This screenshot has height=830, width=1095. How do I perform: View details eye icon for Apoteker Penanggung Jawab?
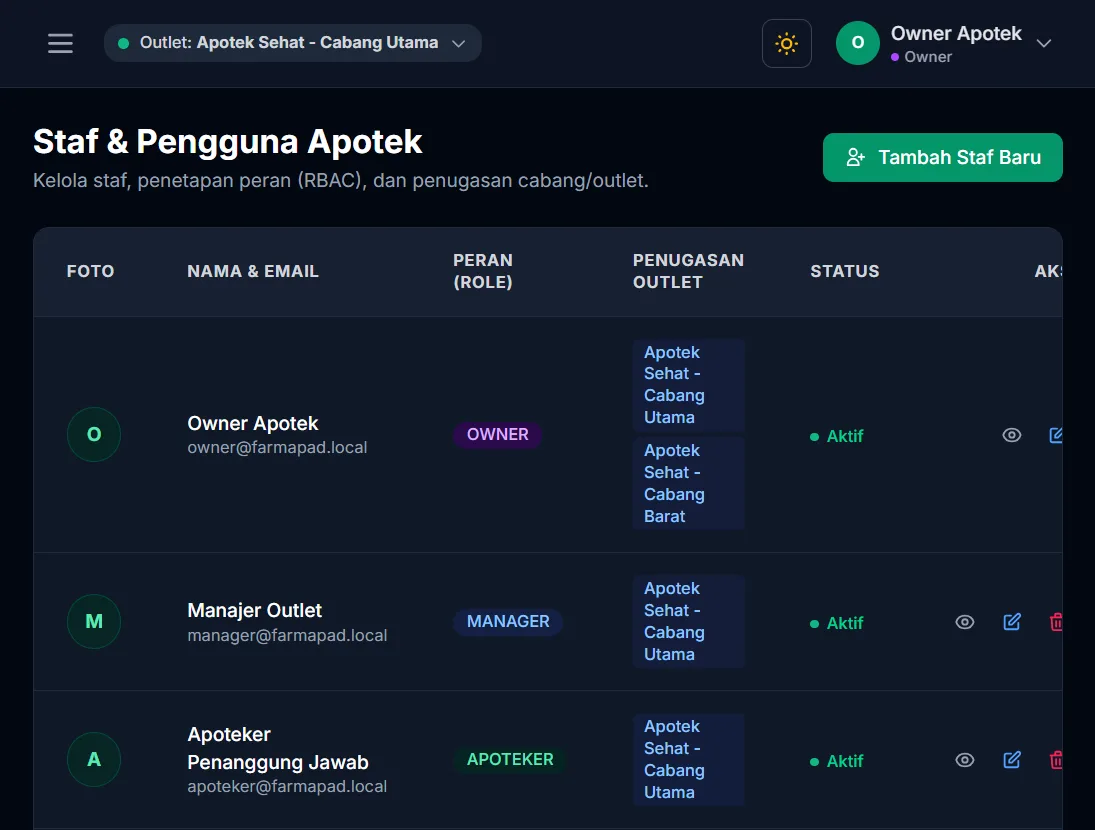click(964, 760)
